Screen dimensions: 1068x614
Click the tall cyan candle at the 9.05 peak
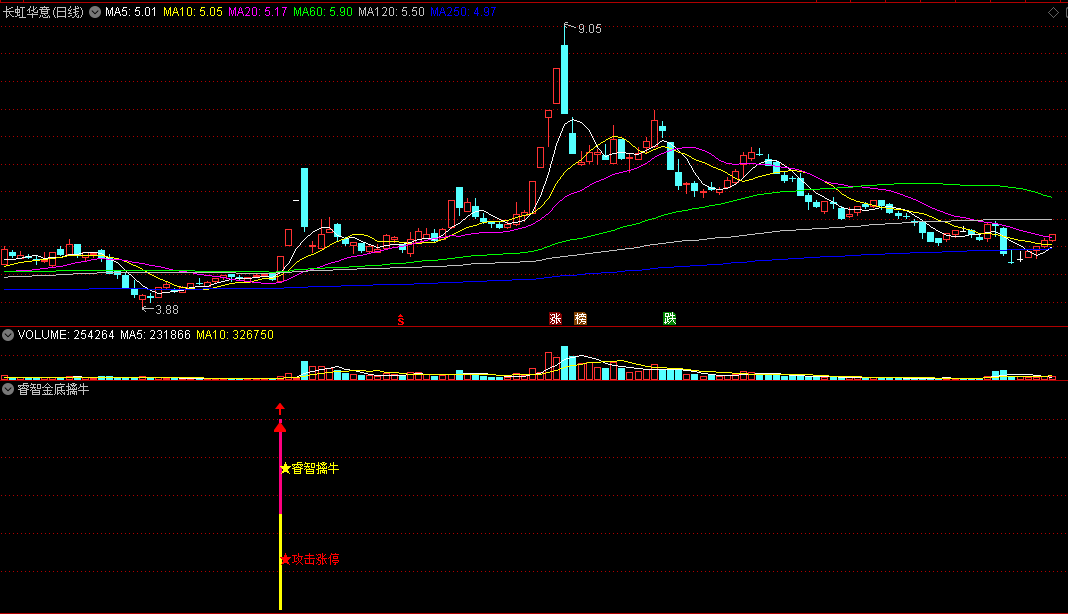565,79
